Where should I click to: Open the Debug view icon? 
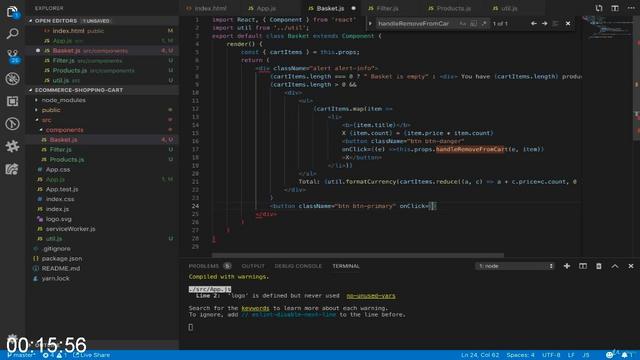coord(12,78)
